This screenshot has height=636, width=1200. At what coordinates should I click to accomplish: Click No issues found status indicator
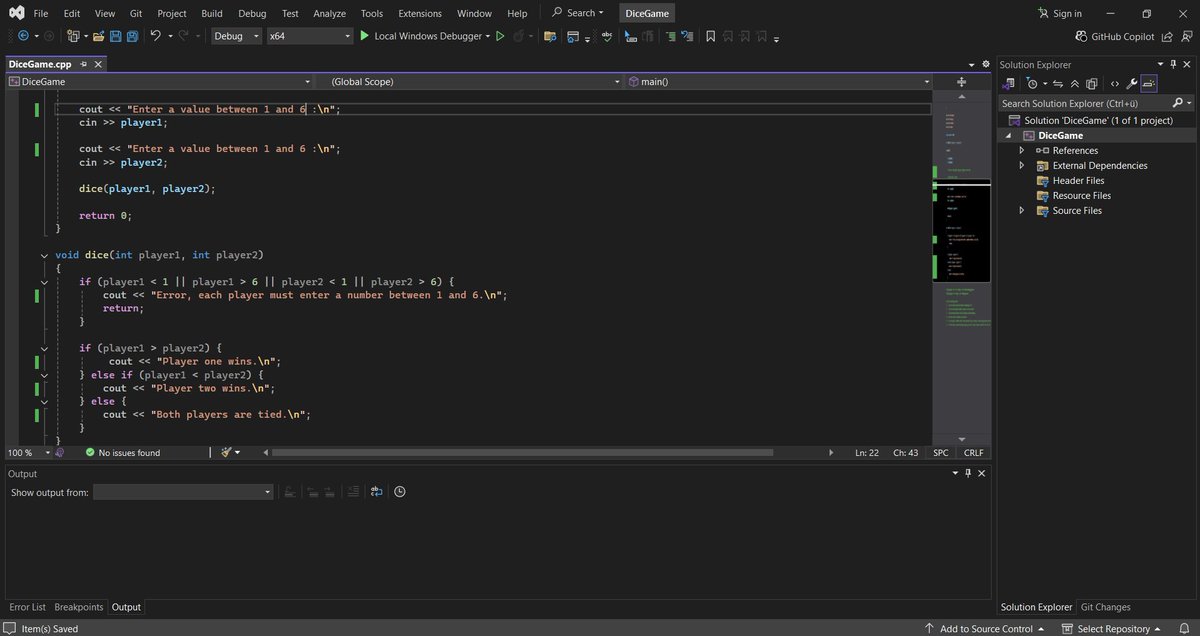point(122,452)
